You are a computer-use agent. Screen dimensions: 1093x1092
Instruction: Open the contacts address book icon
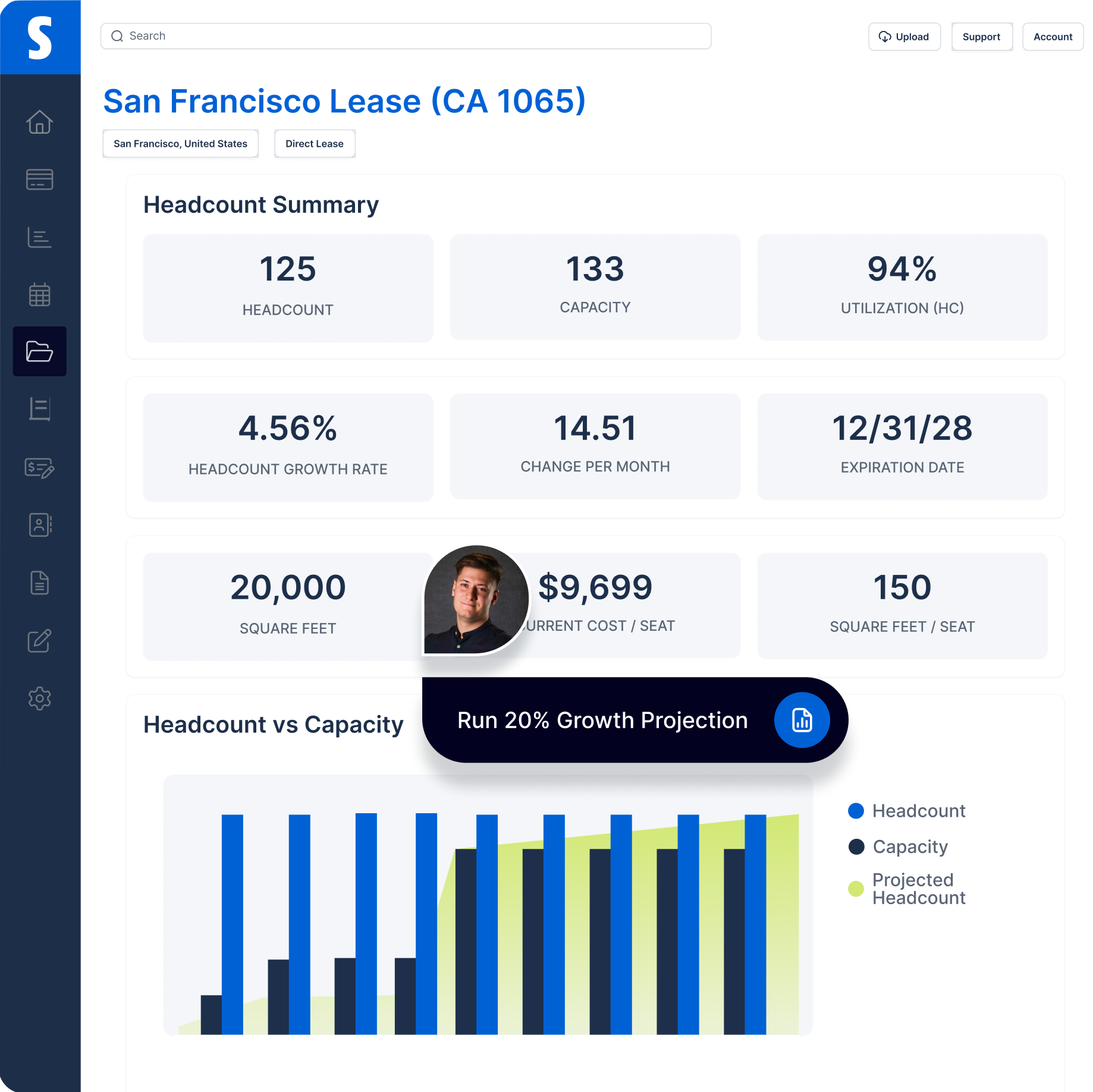pyautogui.click(x=40, y=525)
